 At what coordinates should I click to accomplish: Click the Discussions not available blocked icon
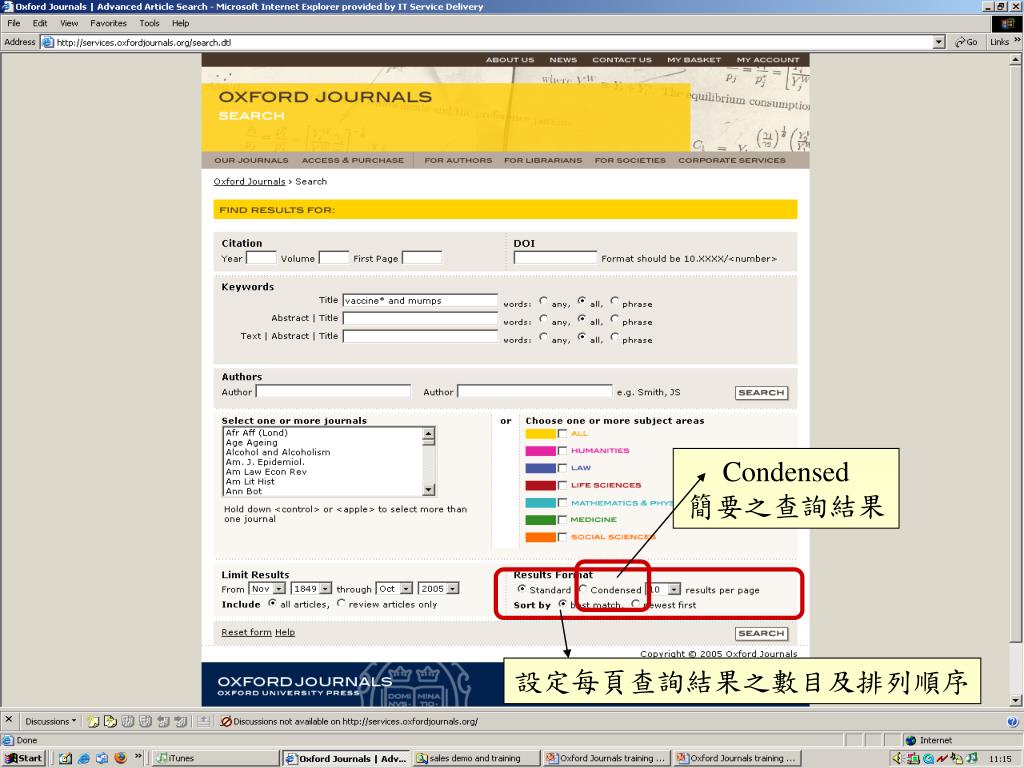tap(226, 722)
